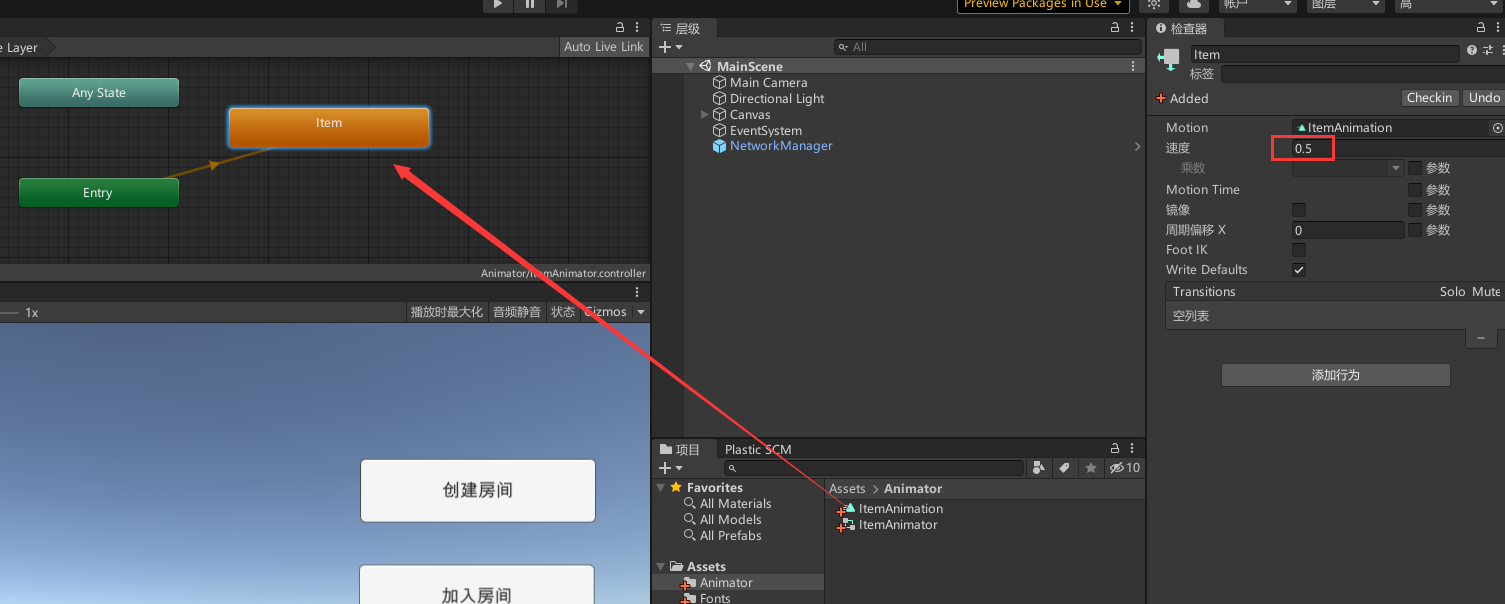Click the lock icon on the Inspector panel
Screen dimensions: 1505x604
coord(1481,27)
